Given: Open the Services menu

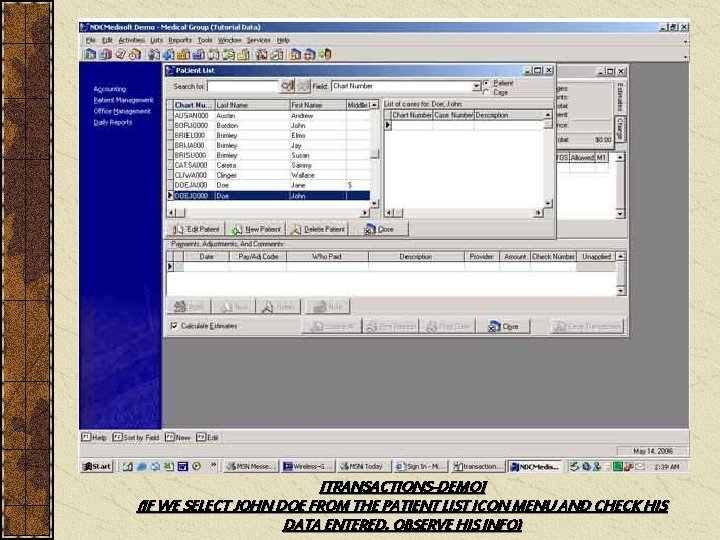Looking at the screenshot, I should pyautogui.click(x=259, y=40).
